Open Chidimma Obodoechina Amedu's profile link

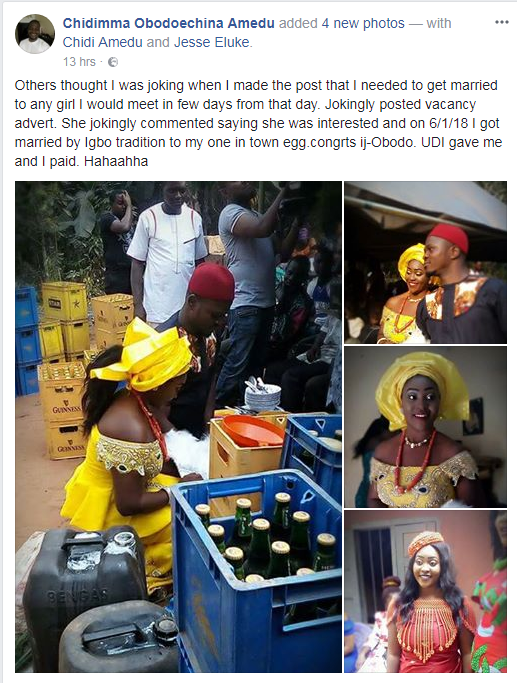click(x=169, y=23)
